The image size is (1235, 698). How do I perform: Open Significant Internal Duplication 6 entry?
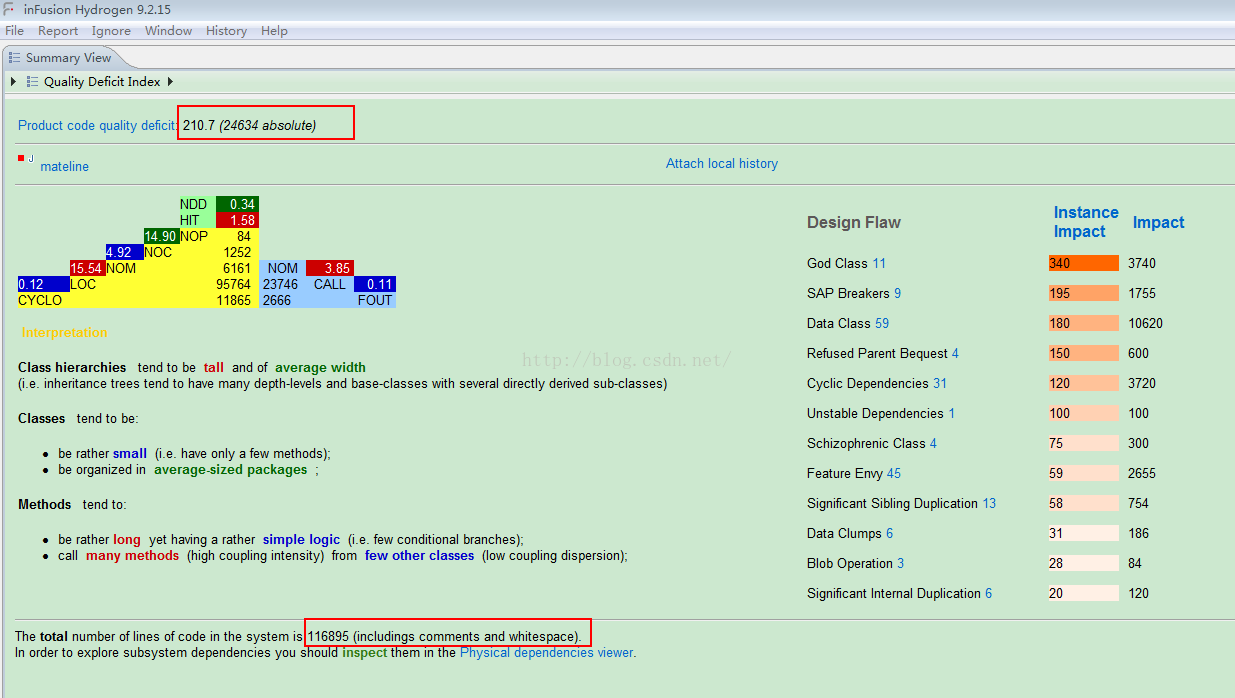pyautogui.click(x=900, y=593)
